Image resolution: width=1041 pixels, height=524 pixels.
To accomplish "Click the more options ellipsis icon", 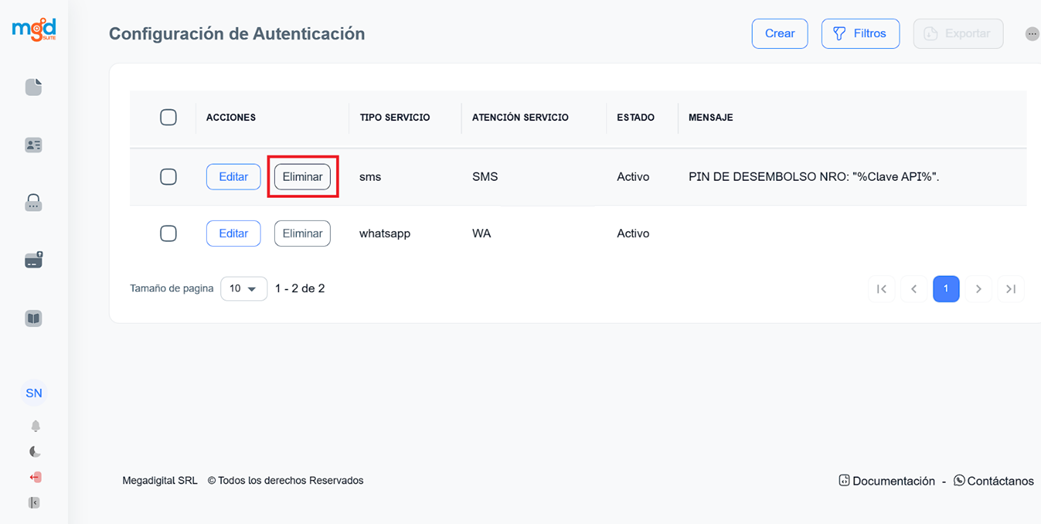I will coord(1032,34).
